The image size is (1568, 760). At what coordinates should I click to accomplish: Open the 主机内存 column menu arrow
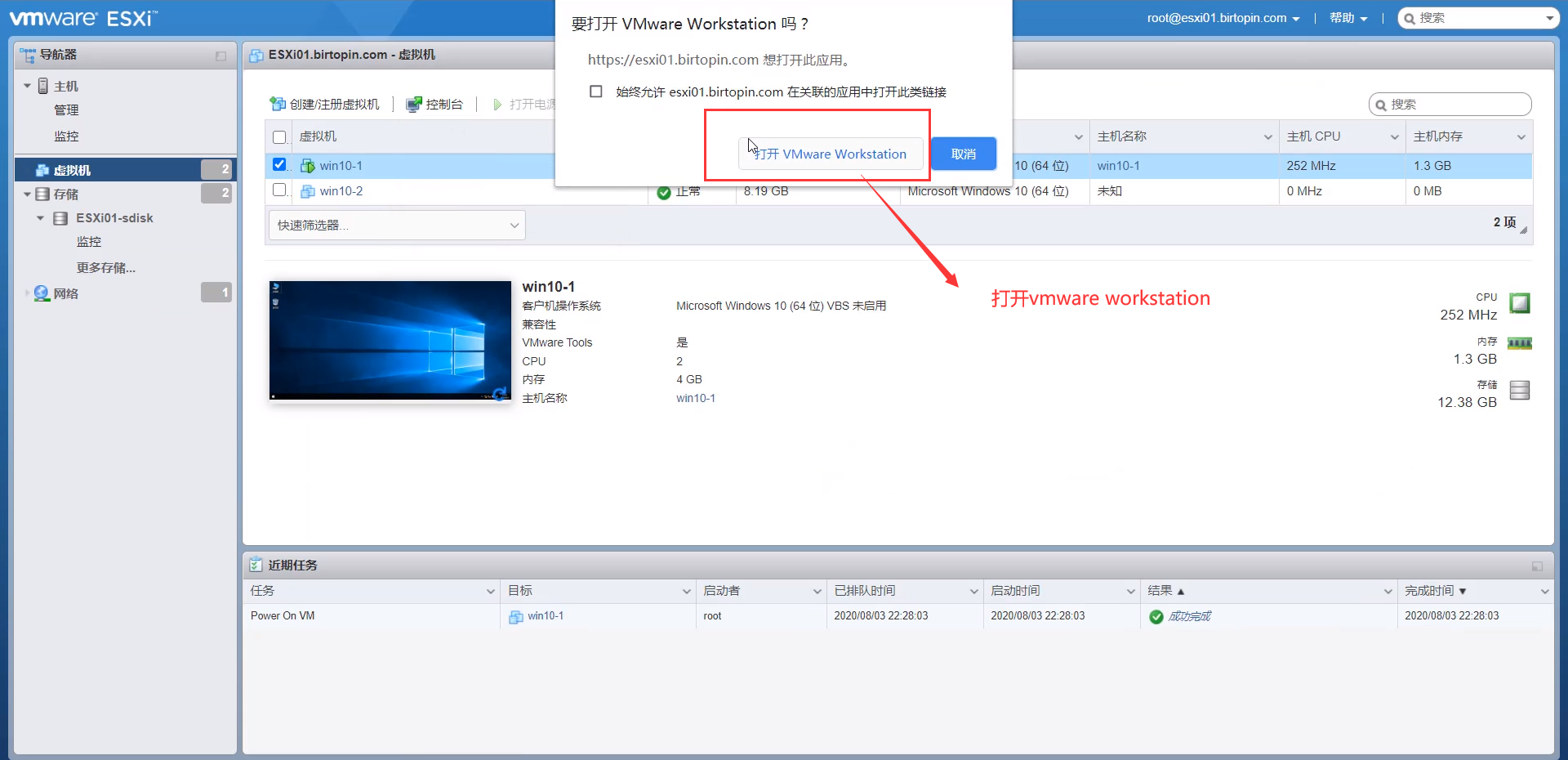pyautogui.click(x=1521, y=137)
